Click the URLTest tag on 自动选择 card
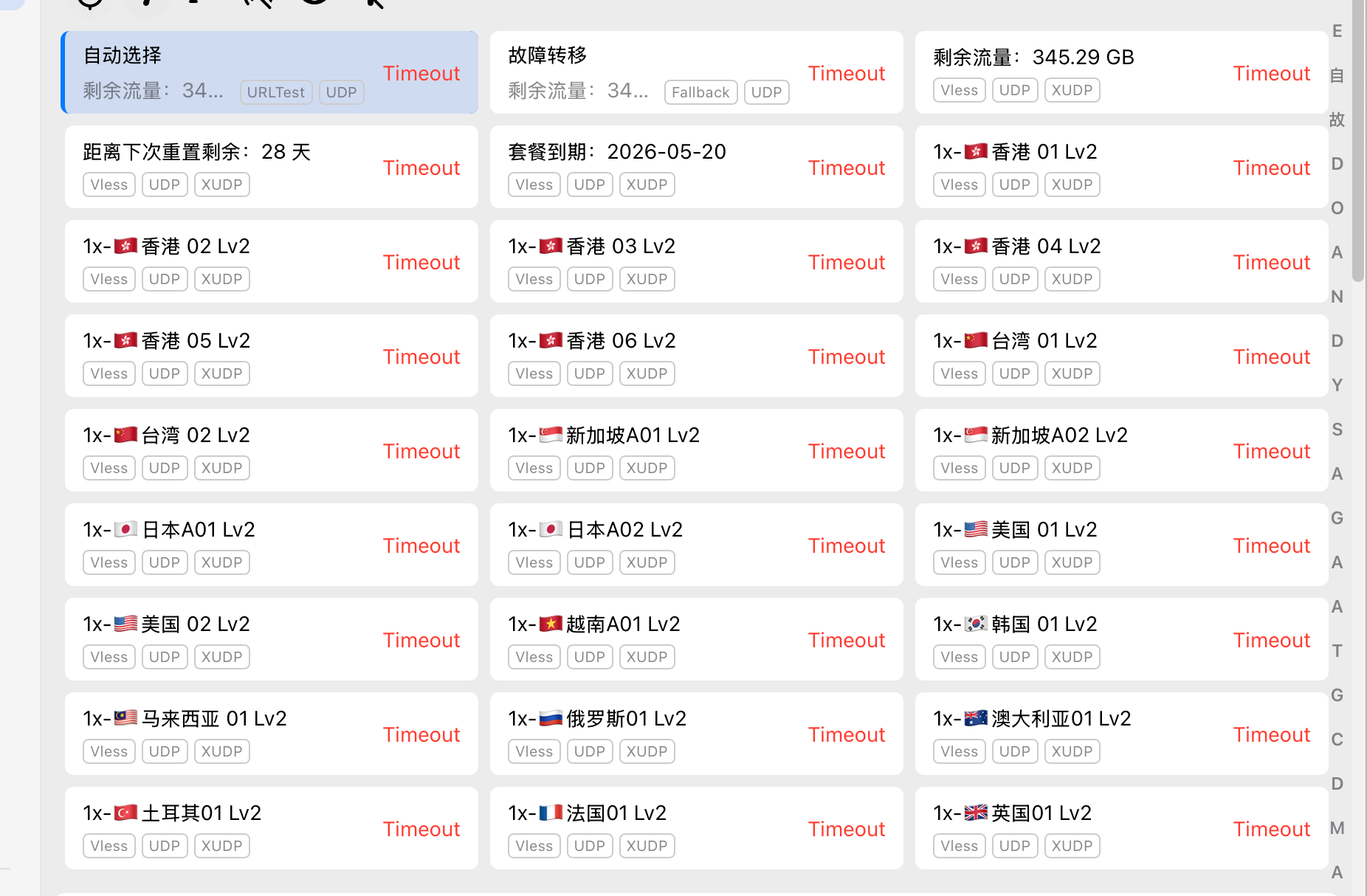 click(275, 92)
